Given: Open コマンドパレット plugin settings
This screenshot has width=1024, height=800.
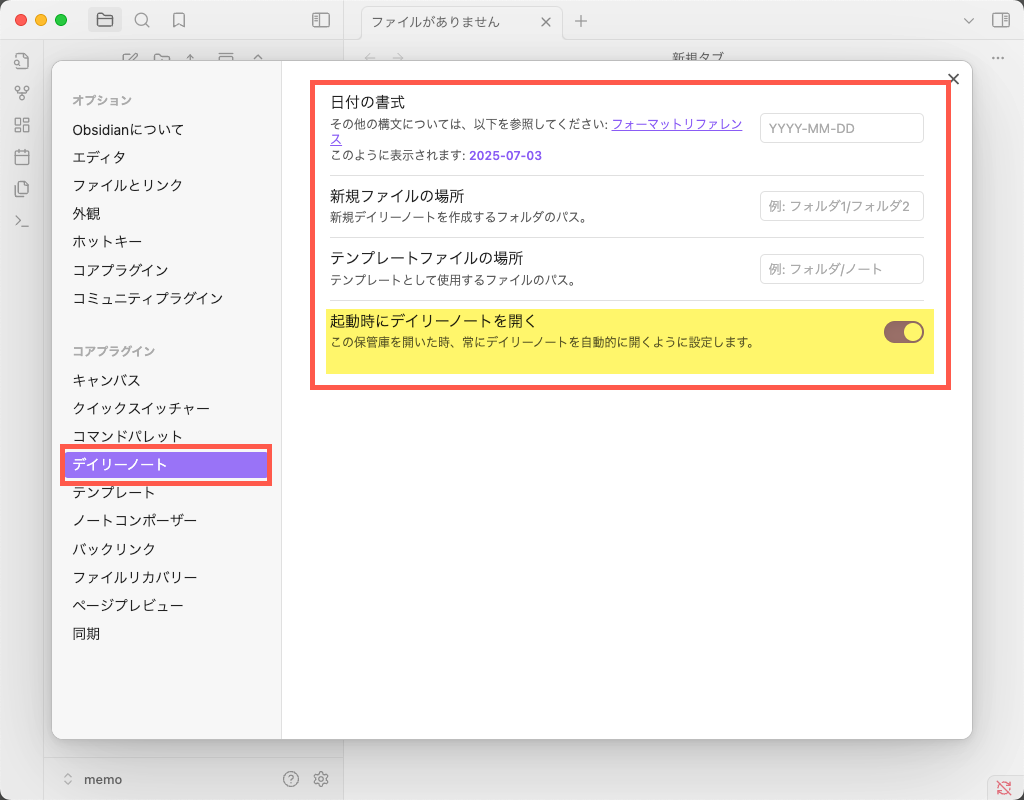Looking at the screenshot, I should [127, 436].
